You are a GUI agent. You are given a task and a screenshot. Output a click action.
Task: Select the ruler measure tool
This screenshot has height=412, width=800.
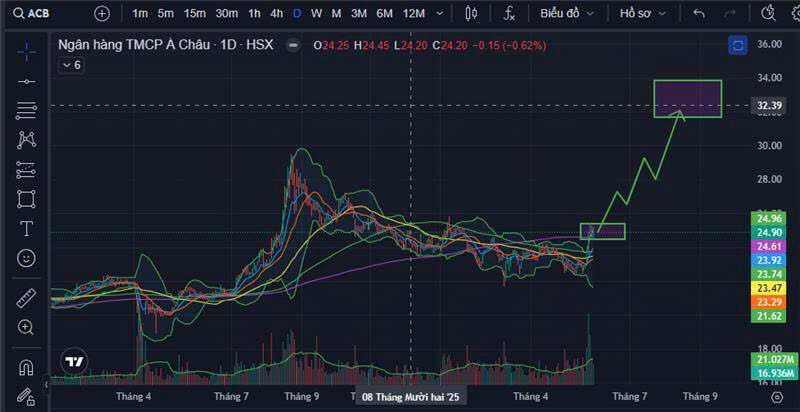point(26,298)
